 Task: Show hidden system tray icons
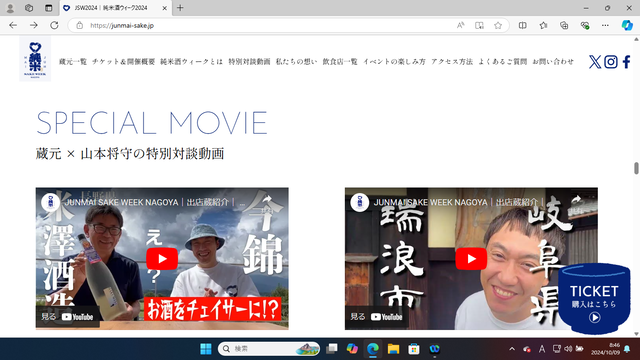click(x=512, y=349)
